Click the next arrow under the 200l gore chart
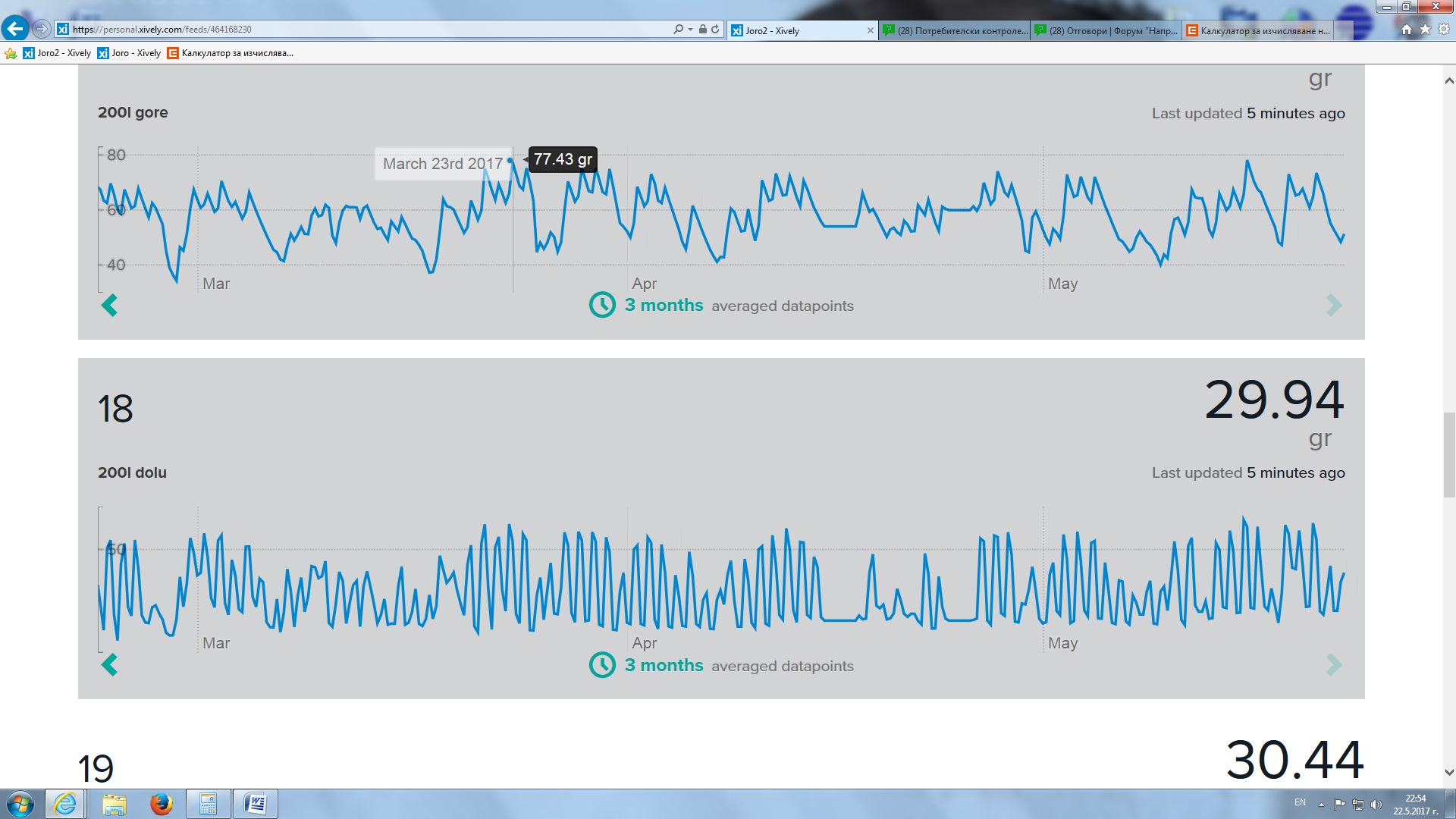The height and width of the screenshot is (819, 1456). click(1334, 305)
